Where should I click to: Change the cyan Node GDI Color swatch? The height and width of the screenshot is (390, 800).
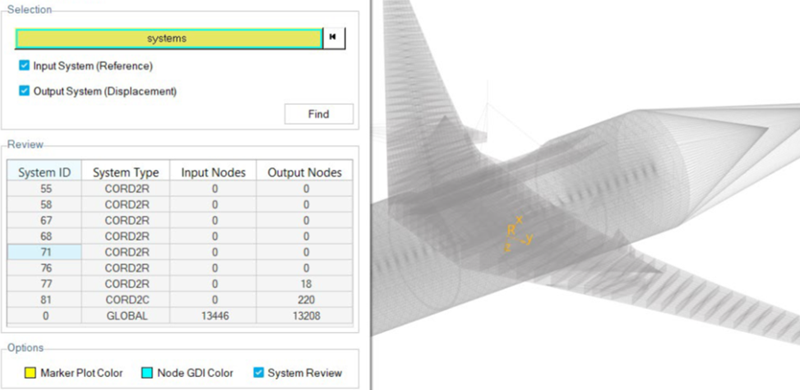pos(147,373)
